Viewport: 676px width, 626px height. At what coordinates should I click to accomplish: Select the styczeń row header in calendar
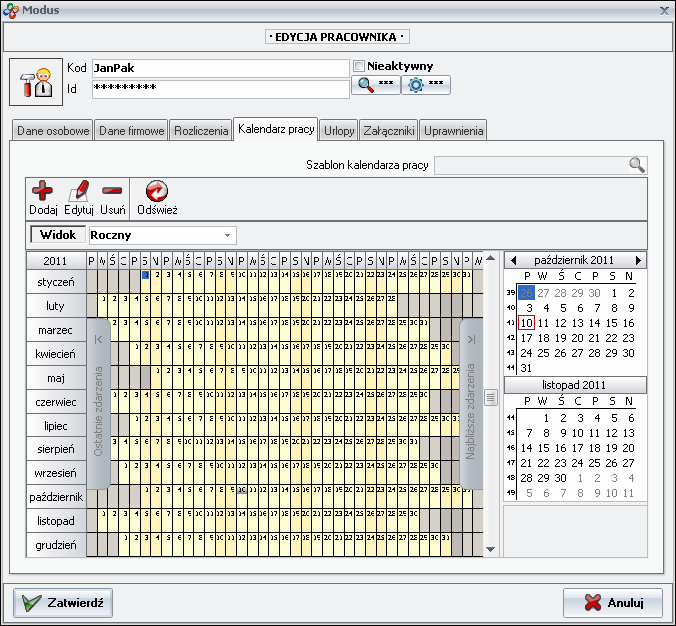pos(56,283)
